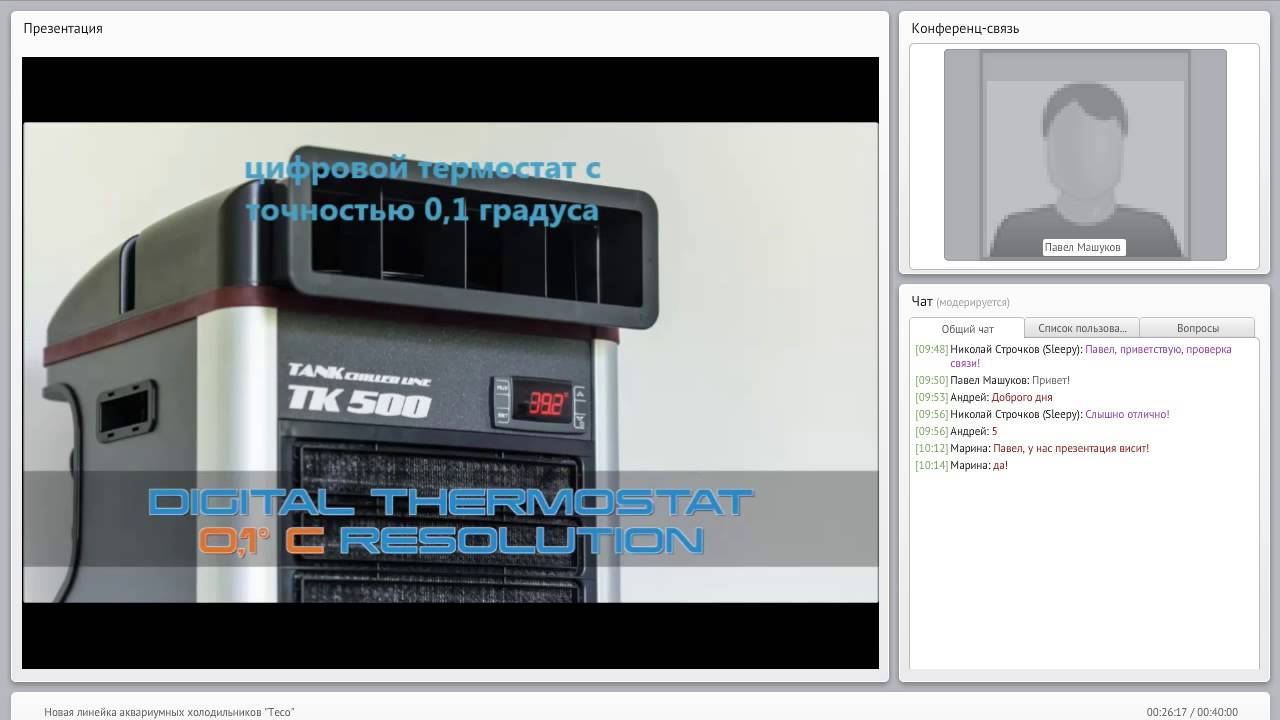
Task: Click the Павел Машуков webcam avatar
Action: [x=1085, y=155]
